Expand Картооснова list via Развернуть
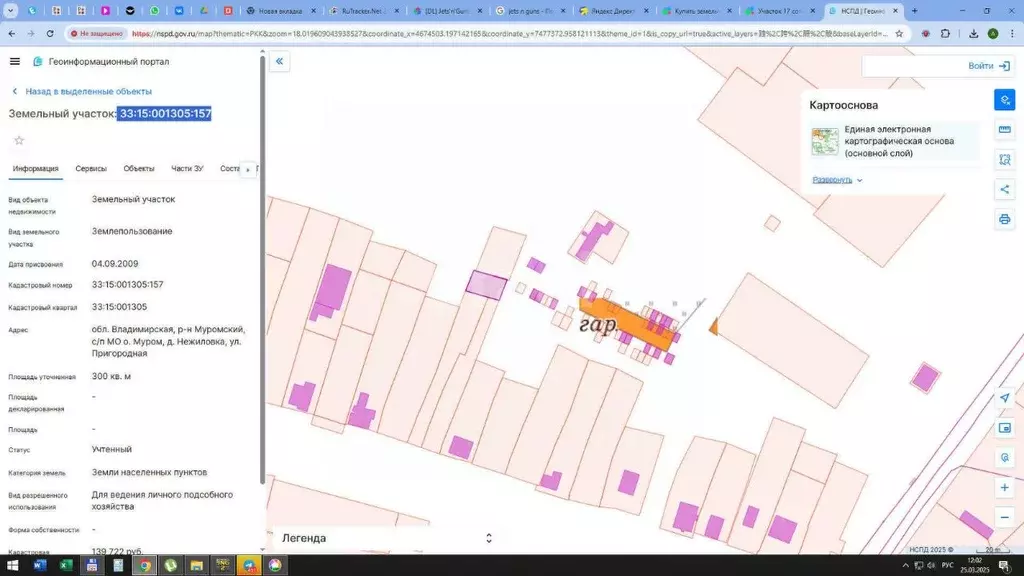1024x576 pixels. pos(837,180)
